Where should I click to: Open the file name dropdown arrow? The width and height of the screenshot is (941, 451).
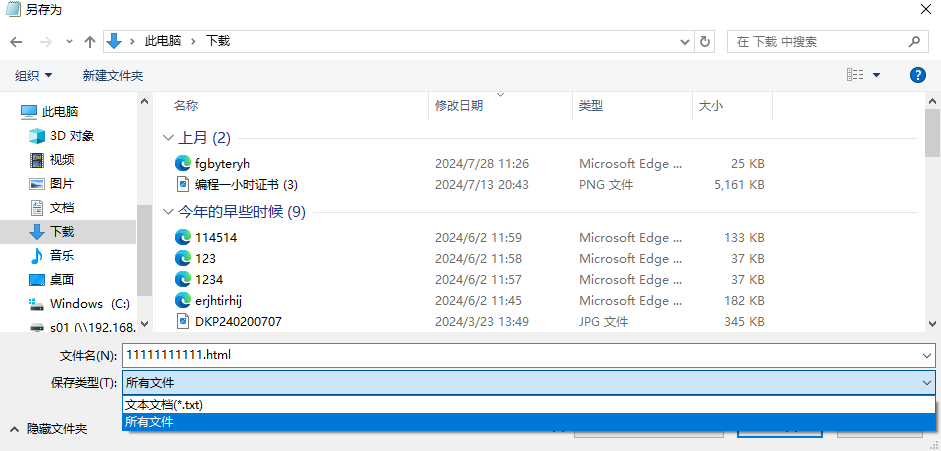point(927,355)
